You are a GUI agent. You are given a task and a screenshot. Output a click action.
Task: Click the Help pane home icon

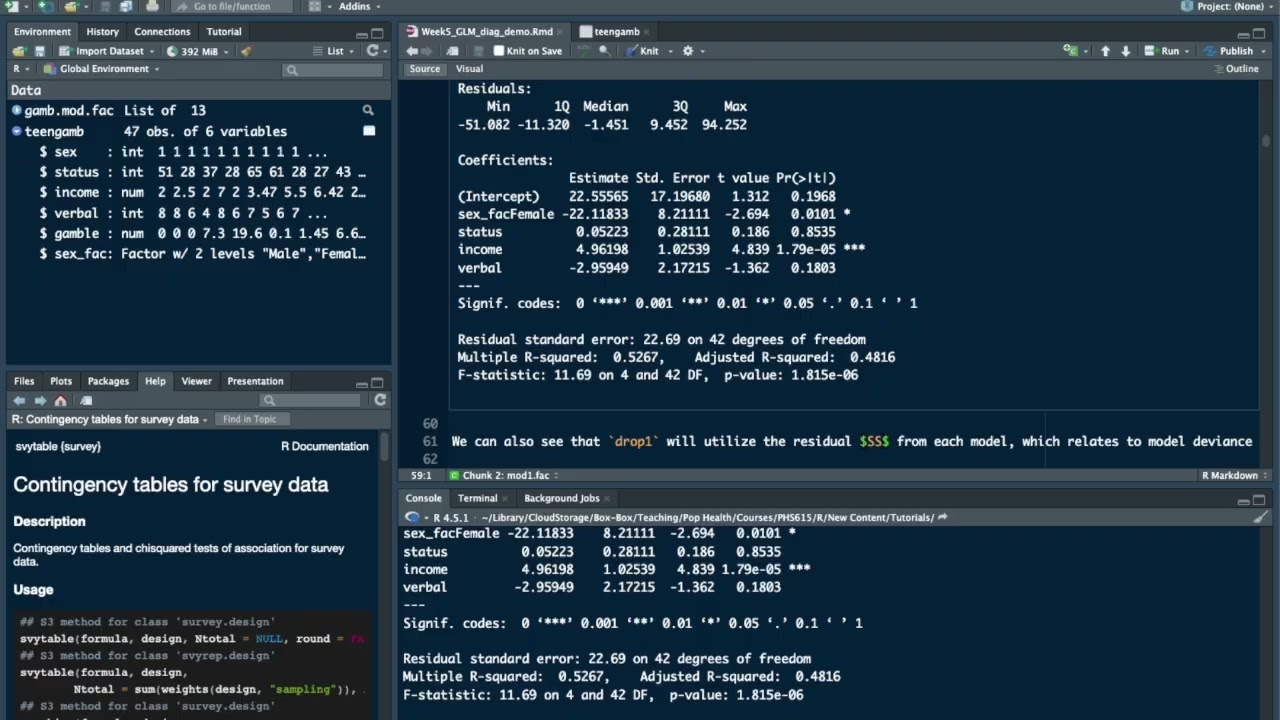[60, 400]
